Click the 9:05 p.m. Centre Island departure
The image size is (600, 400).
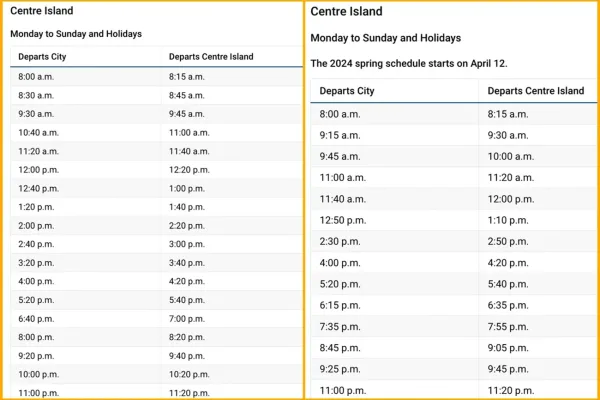point(508,348)
